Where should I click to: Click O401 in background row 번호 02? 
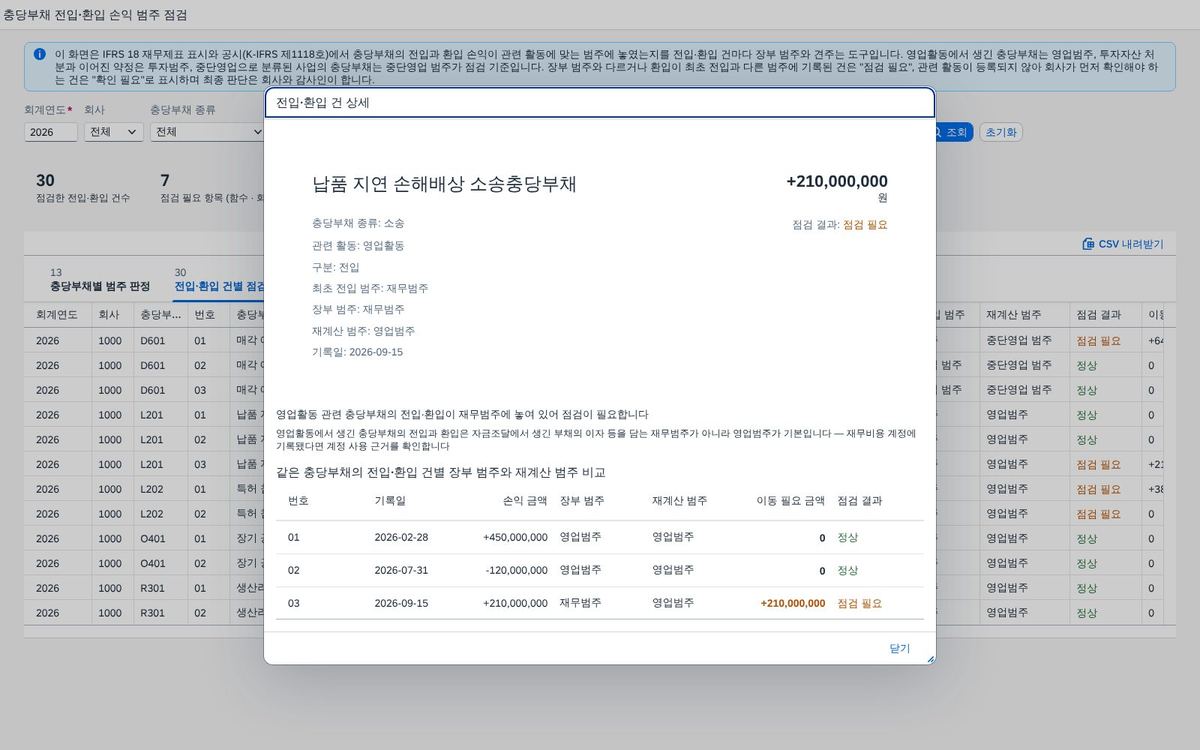tap(153, 563)
